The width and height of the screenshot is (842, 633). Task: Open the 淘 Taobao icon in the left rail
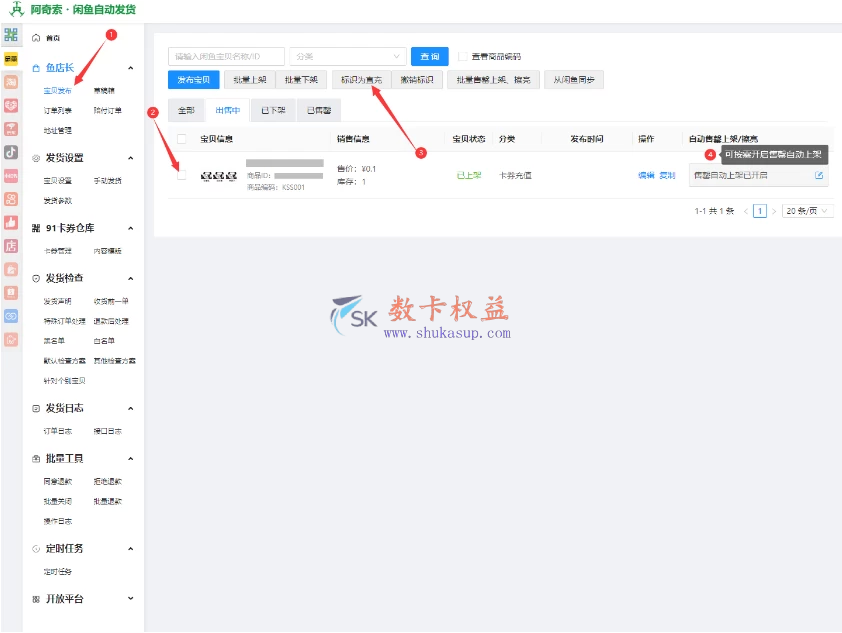click(x=11, y=82)
